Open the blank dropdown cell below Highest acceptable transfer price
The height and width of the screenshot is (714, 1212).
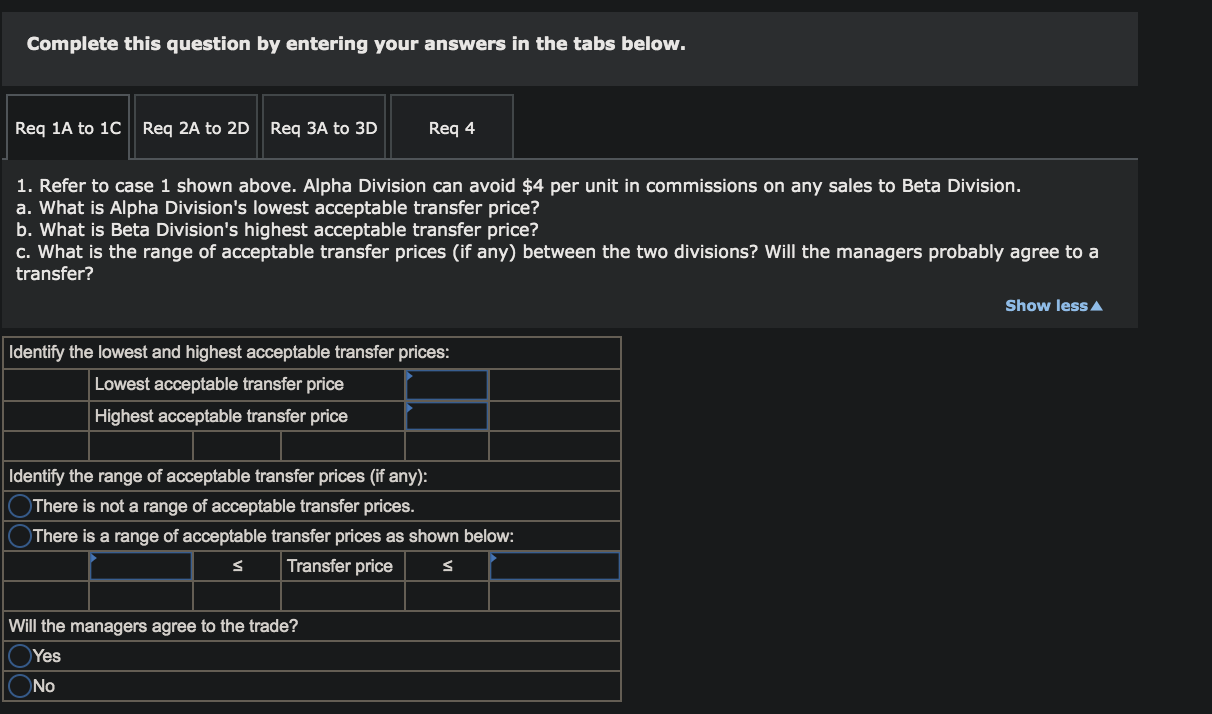click(446, 445)
